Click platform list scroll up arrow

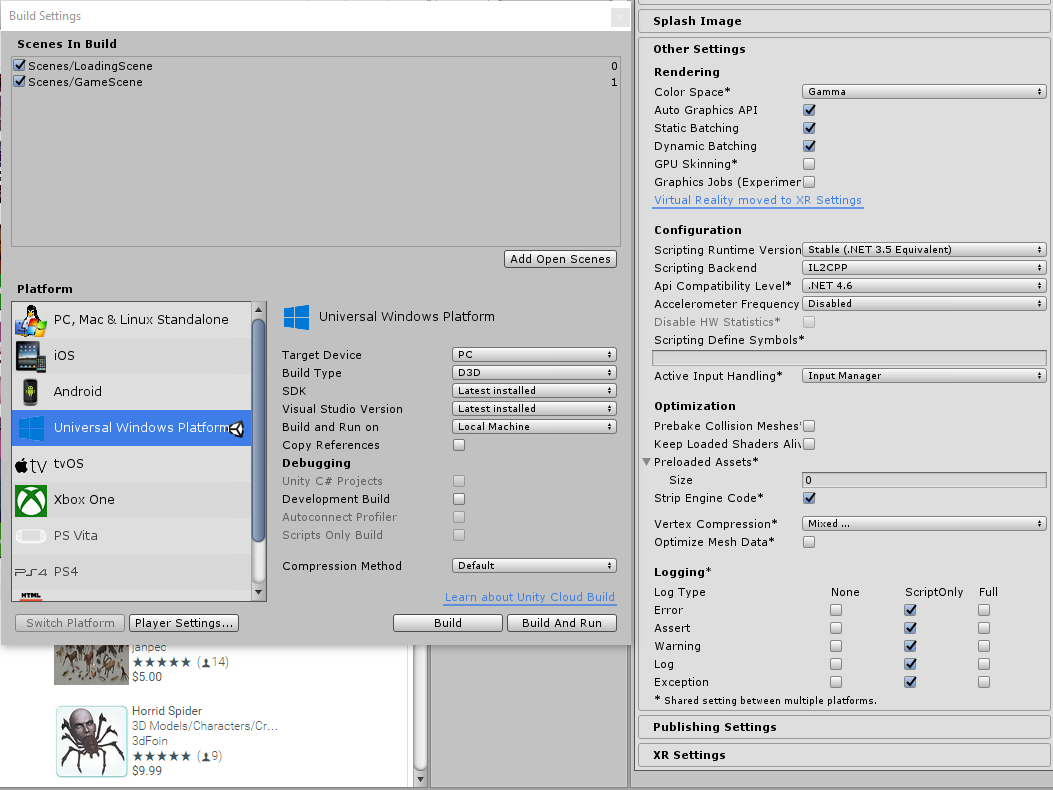click(259, 310)
